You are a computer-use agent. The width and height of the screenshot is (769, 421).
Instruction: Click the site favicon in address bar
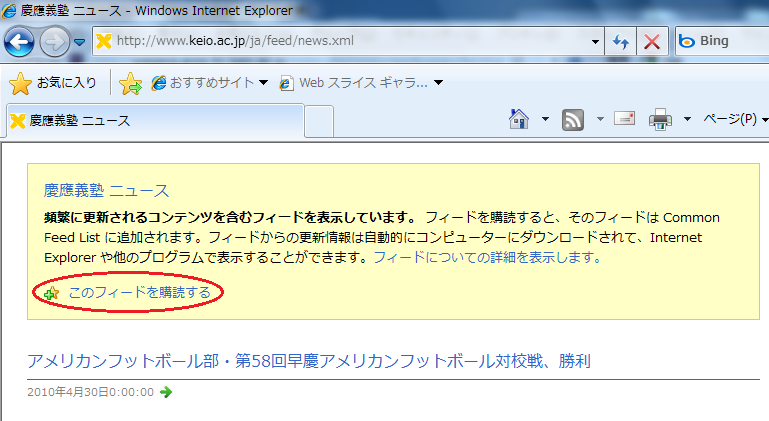[x=104, y=41]
